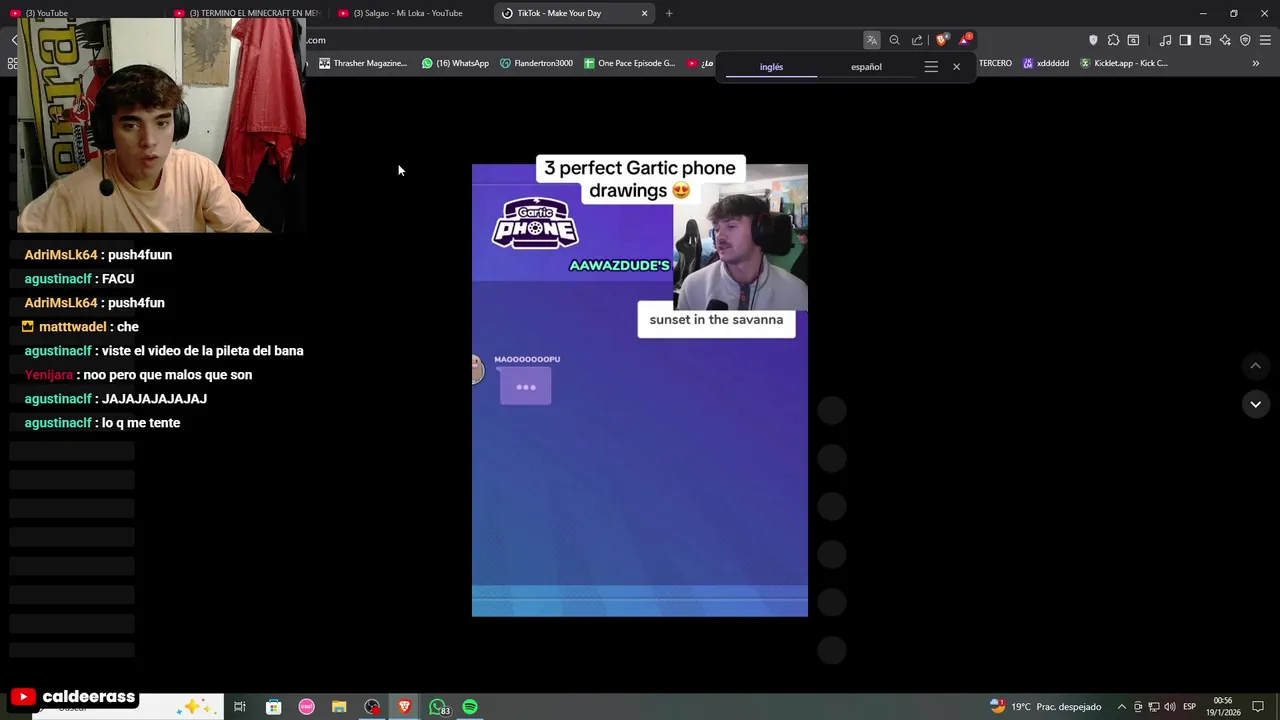1280x720 pixels.
Task: Open File Explorer from taskbar
Action: pos(339,707)
